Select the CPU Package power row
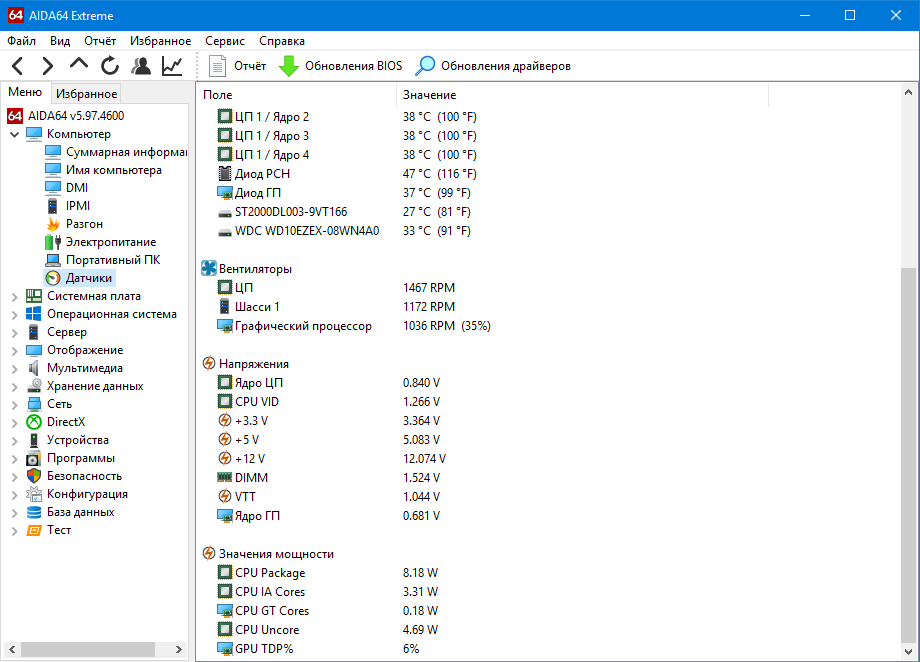This screenshot has height=662, width=920. pyautogui.click(x=270, y=573)
